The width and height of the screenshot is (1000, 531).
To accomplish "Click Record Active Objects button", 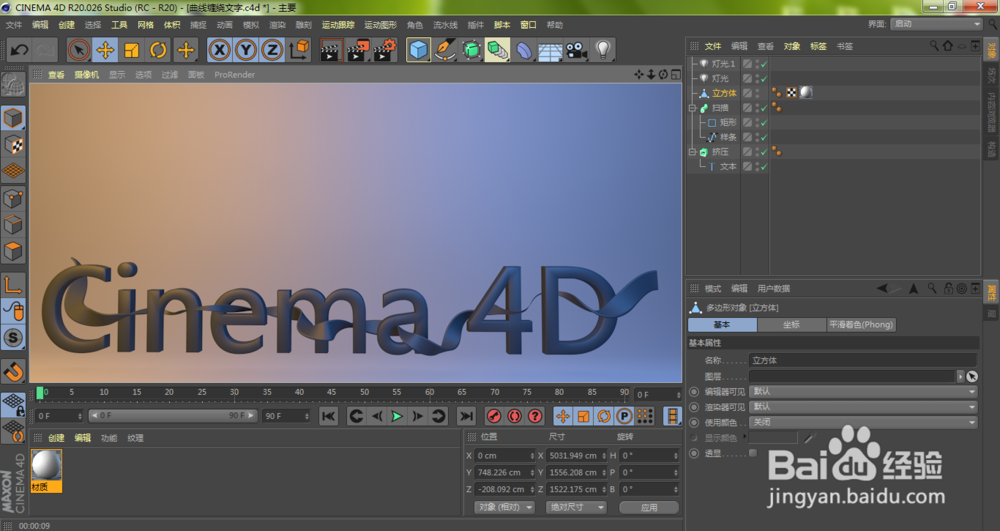I will [494, 416].
